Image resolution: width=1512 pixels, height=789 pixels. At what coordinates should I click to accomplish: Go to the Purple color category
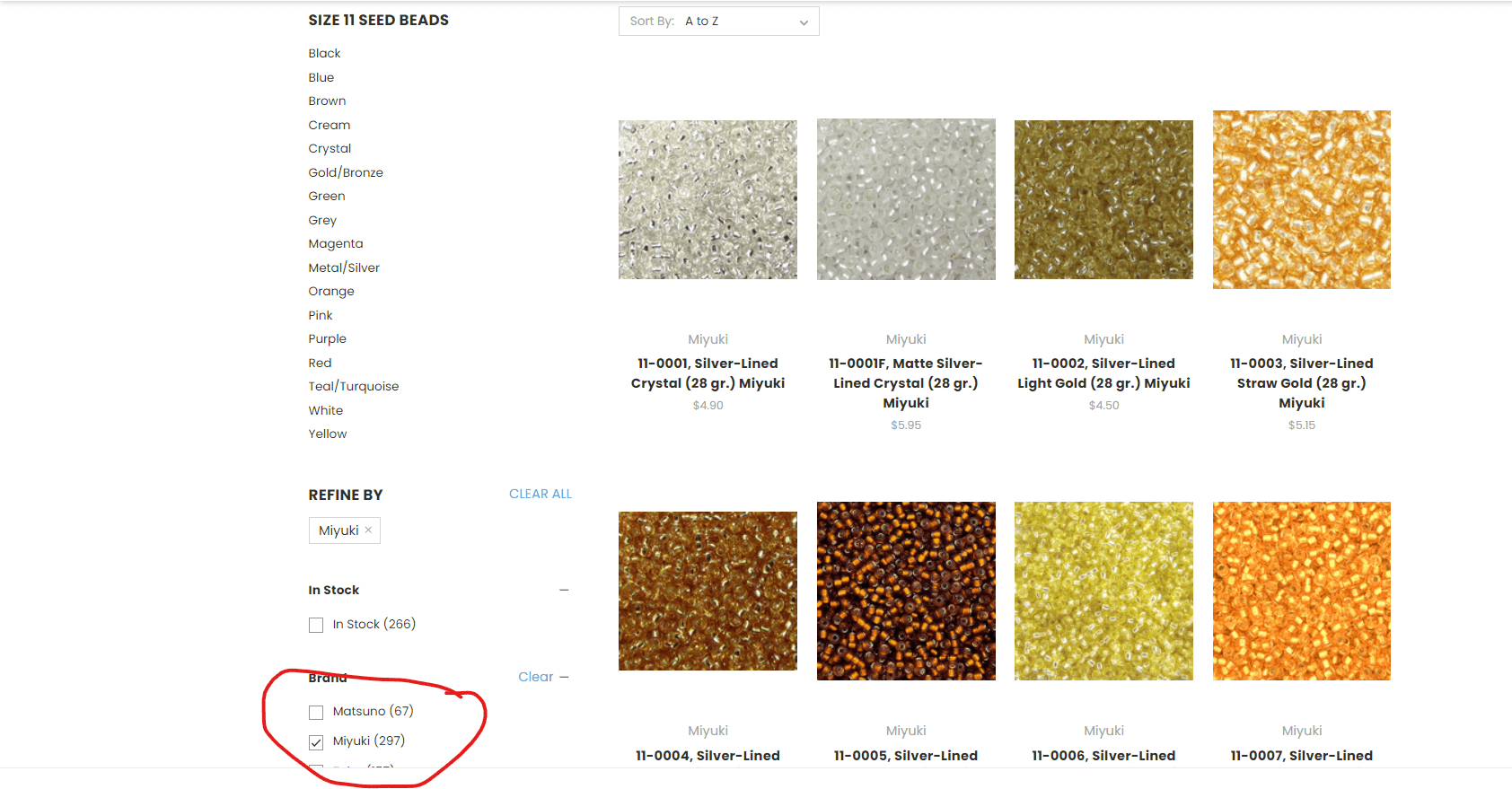pyautogui.click(x=327, y=338)
